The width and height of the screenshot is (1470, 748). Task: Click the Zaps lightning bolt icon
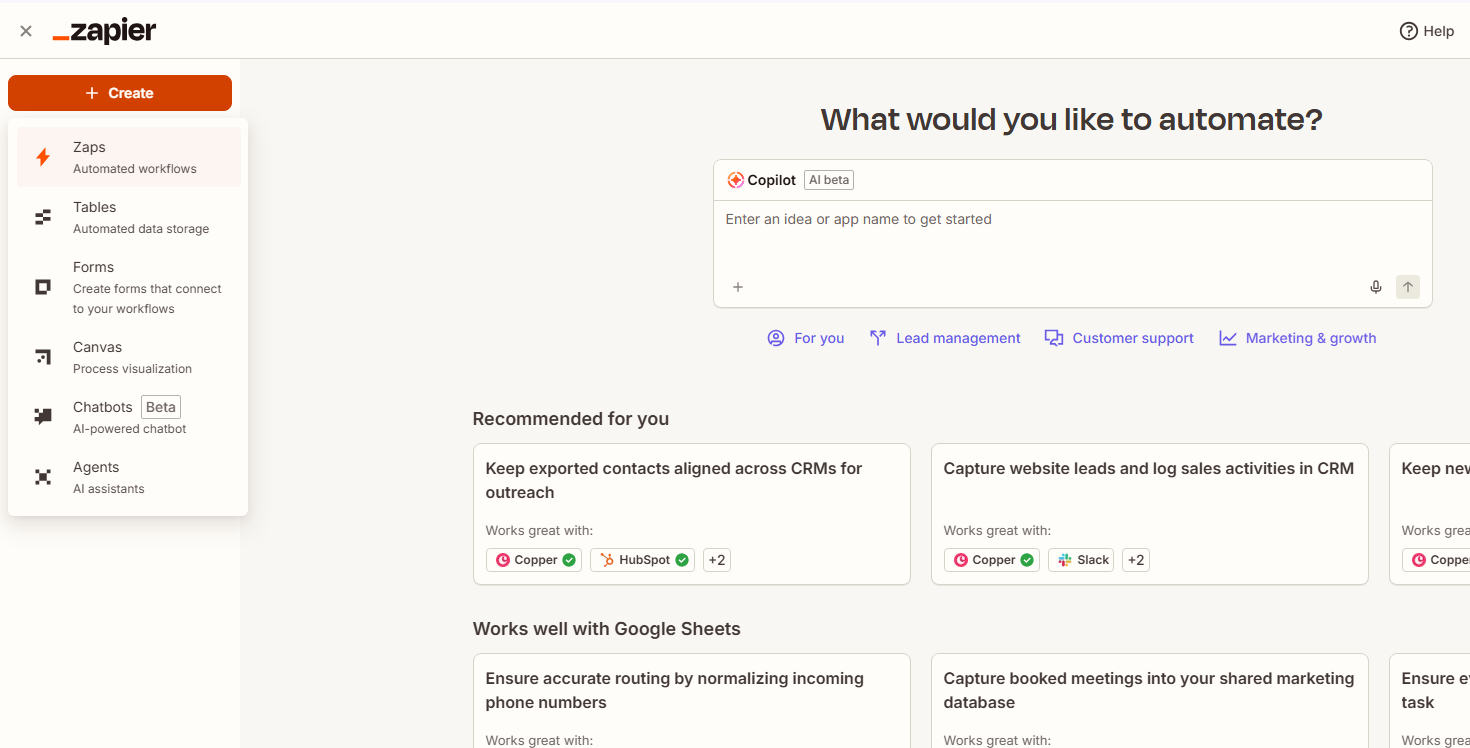click(43, 157)
